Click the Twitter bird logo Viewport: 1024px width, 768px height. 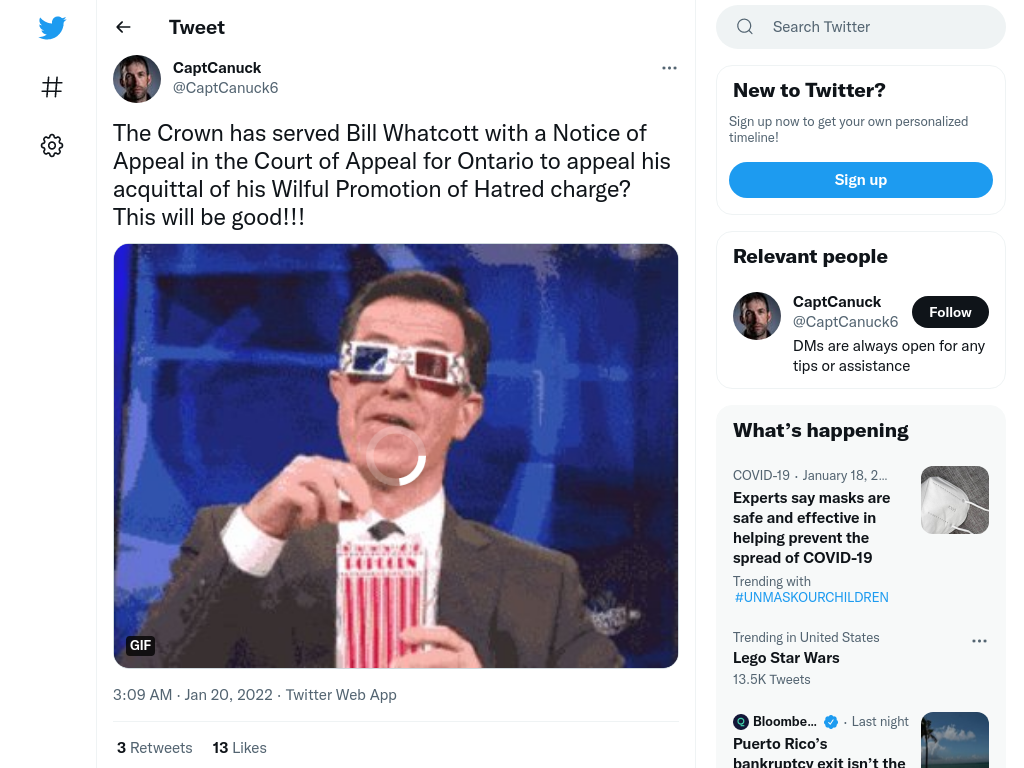(x=52, y=28)
